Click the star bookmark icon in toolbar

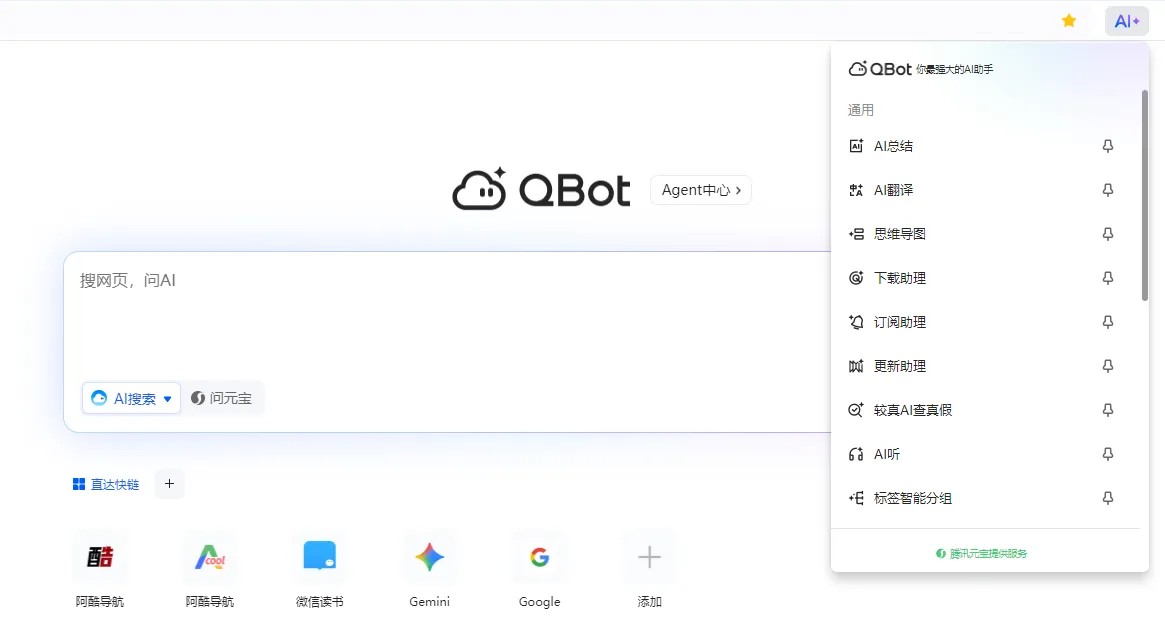[1068, 20]
